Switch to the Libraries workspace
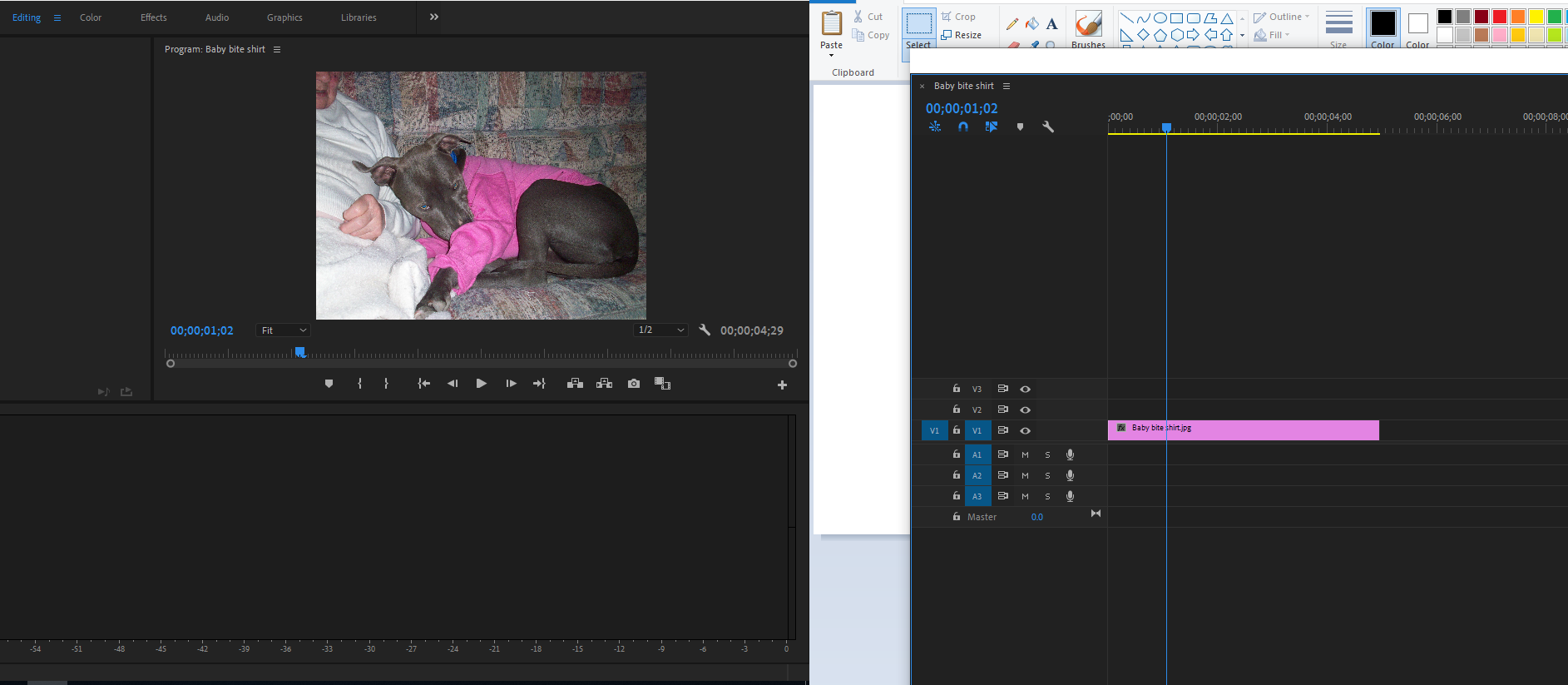The image size is (1568, 685). (359, 17)
